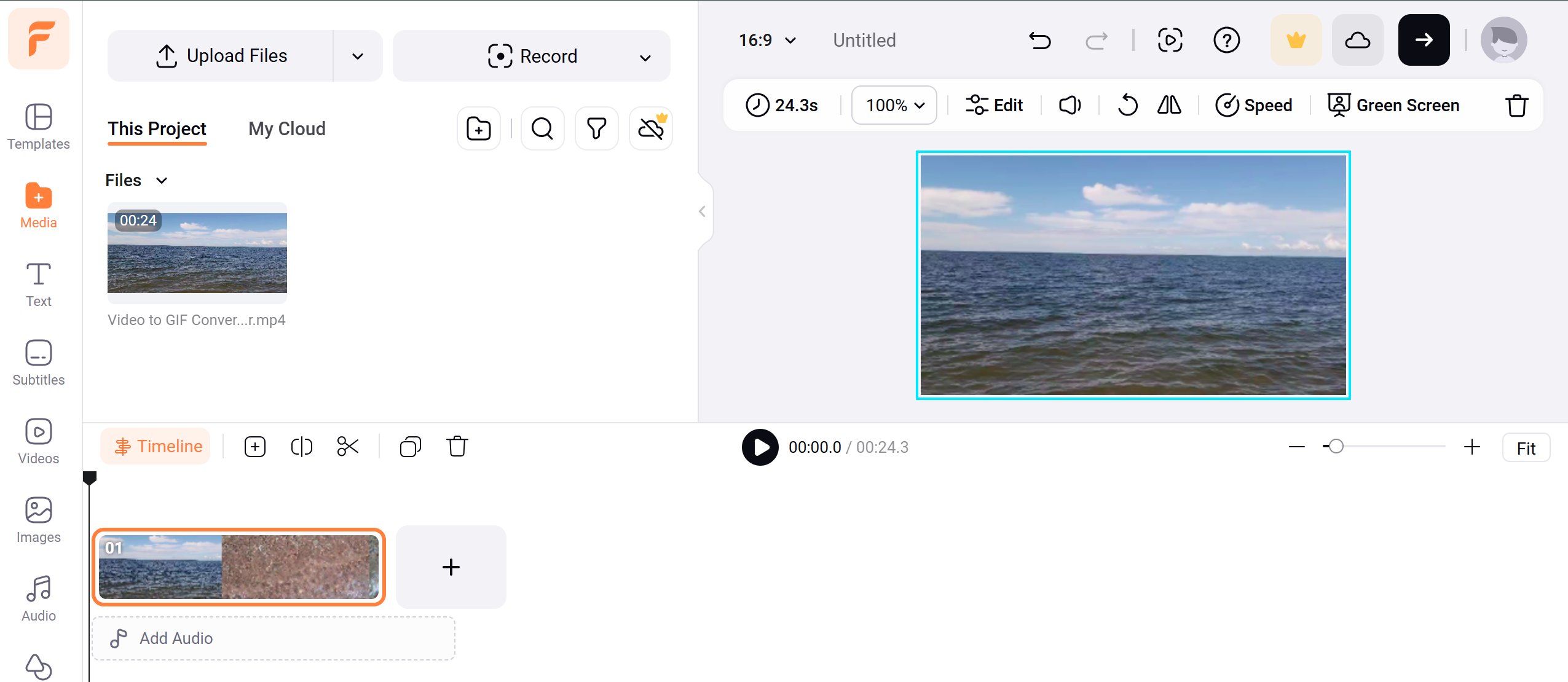Open the Green Screen tool
The width and height of the screenshot is (1568, 682).
[1393, 105]
